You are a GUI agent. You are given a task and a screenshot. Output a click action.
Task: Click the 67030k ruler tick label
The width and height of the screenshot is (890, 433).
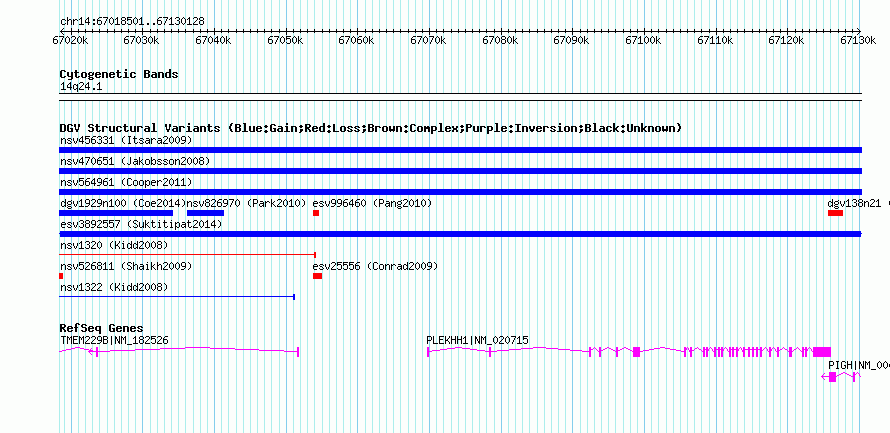(x=142, y=41)
